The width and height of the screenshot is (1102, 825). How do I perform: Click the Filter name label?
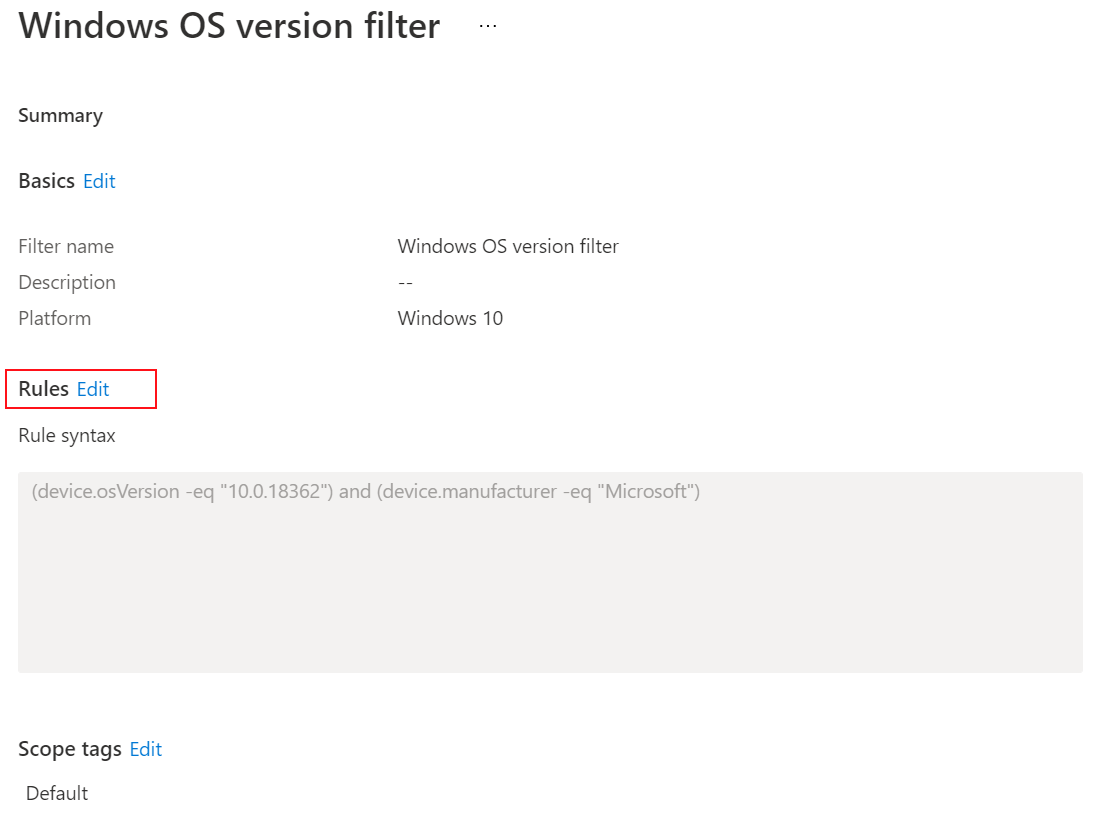65,246
